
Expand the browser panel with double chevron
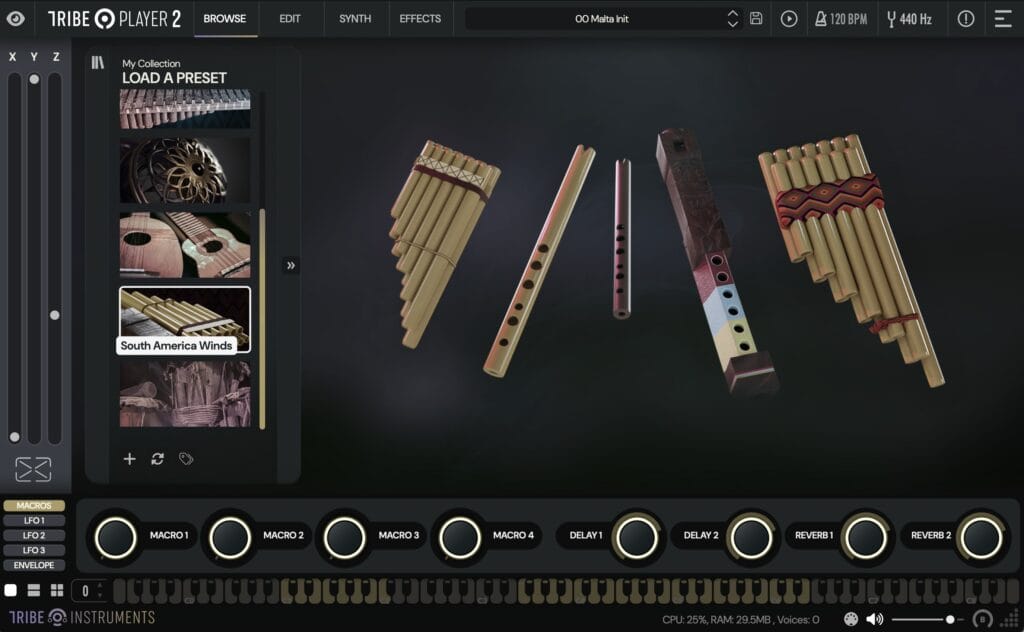point(291,265)
